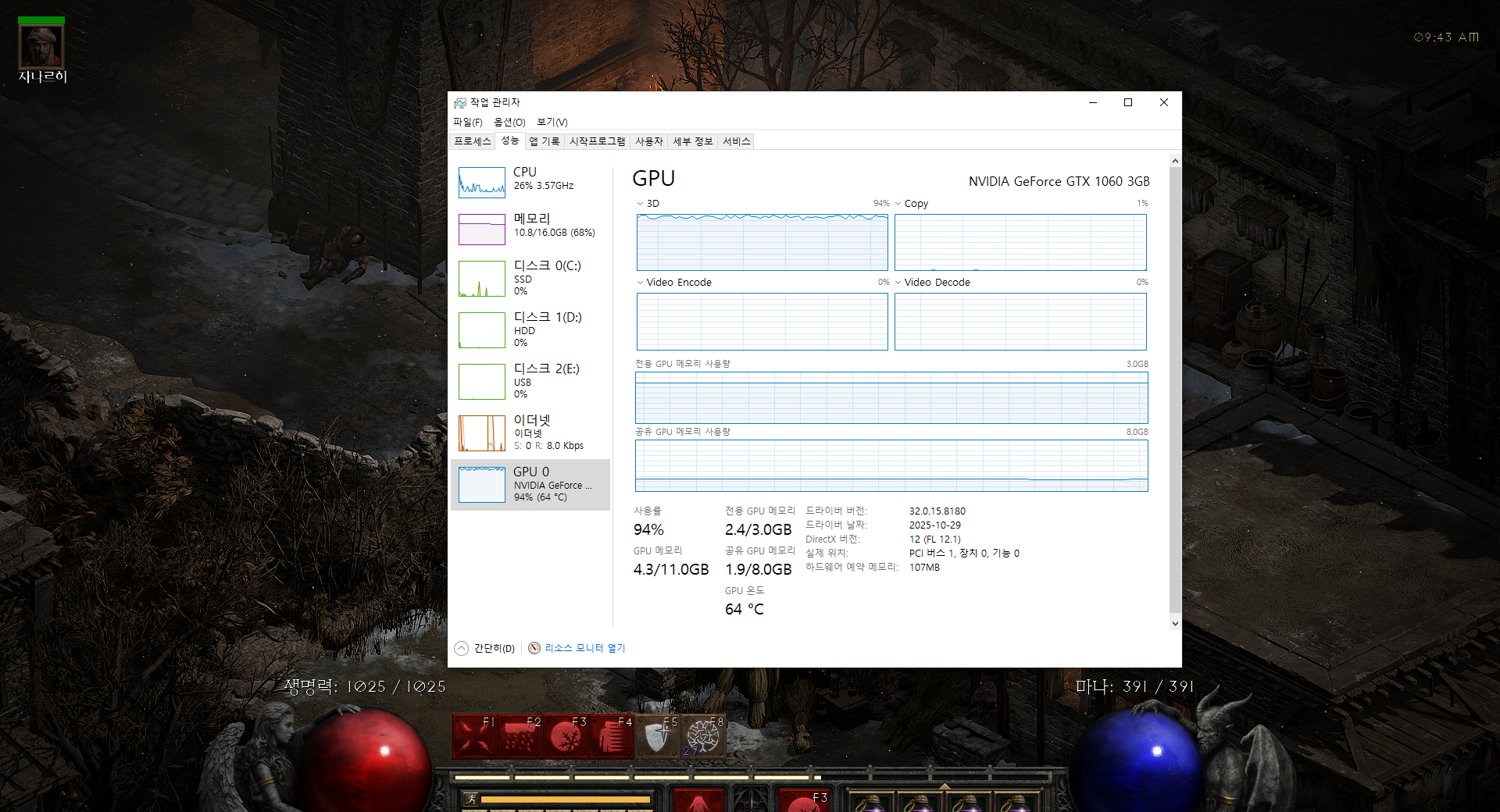Switch to the 세부 정보 tab

coord(693,141)
